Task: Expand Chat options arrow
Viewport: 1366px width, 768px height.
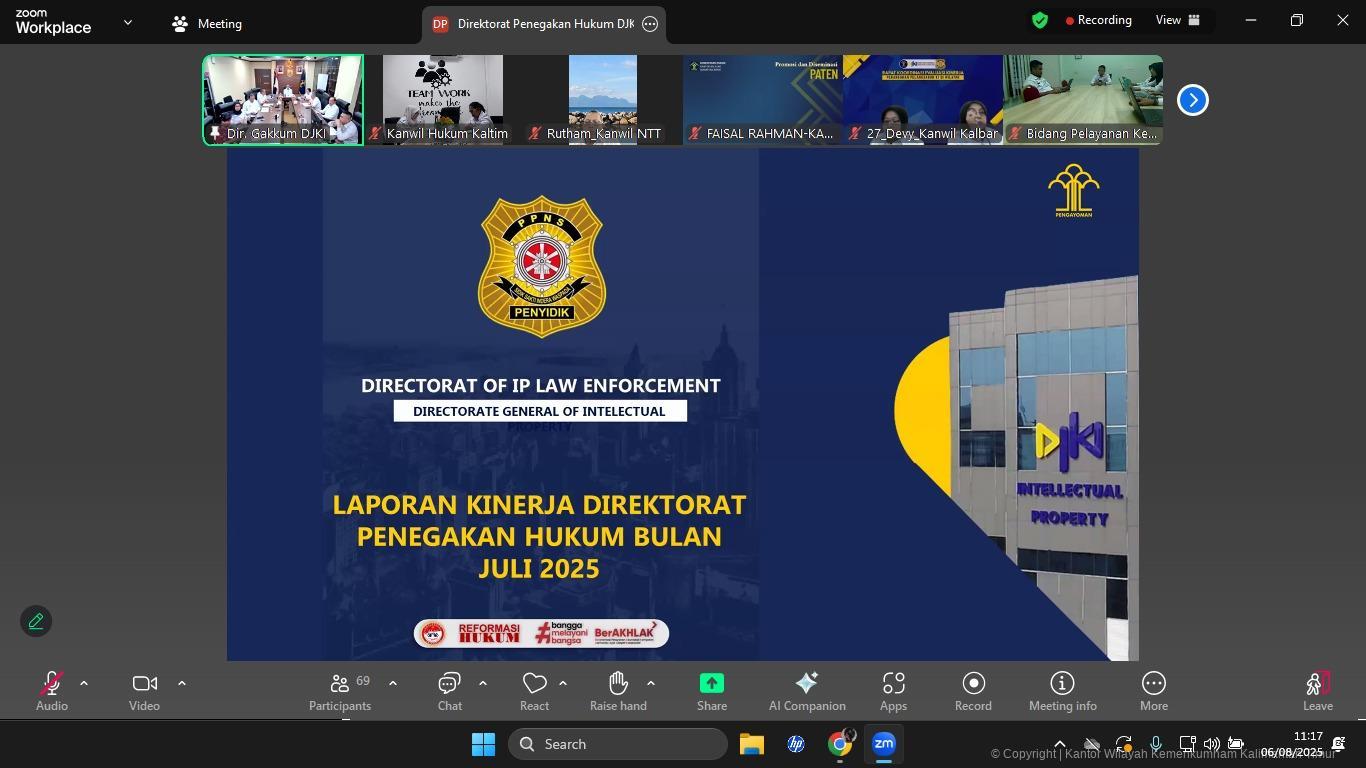Action: coord(483,683)
